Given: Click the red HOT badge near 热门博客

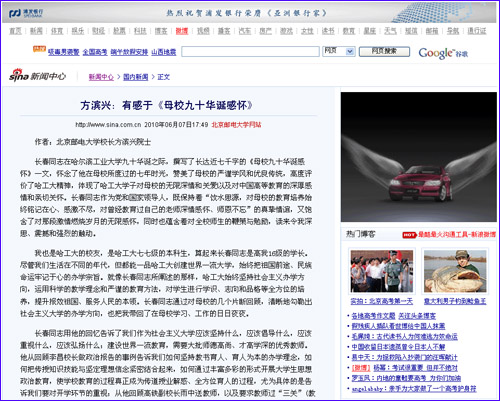Looking at the screenshot, I should tap(409, 235).
